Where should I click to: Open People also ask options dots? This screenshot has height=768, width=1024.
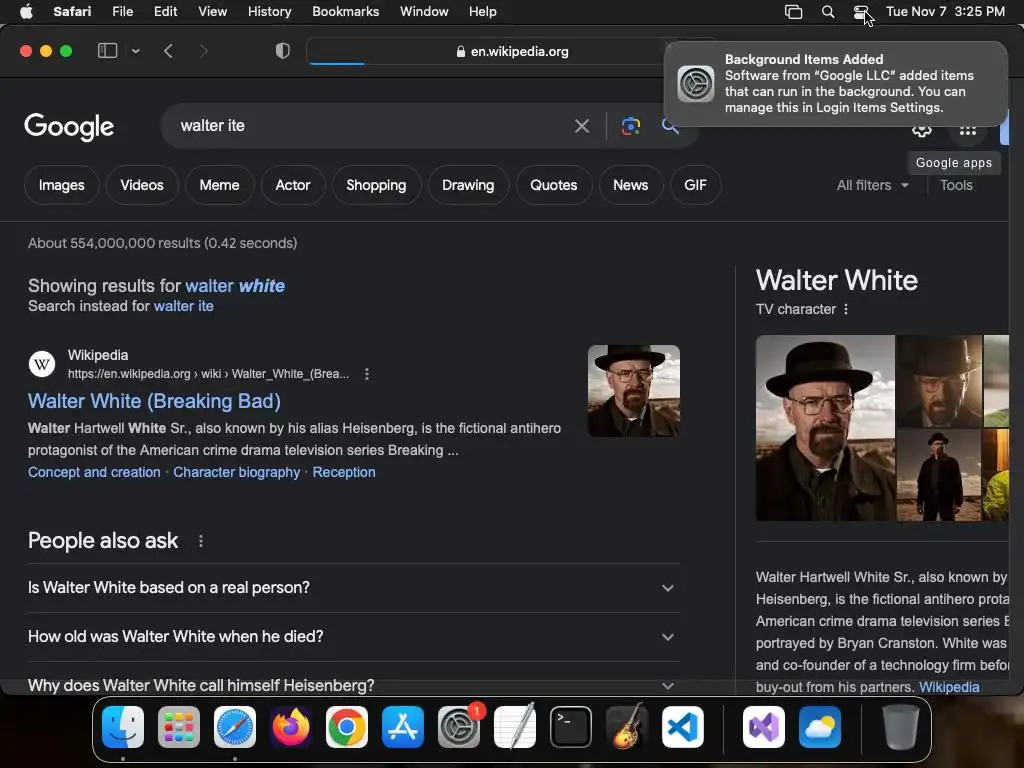(201, 541)
